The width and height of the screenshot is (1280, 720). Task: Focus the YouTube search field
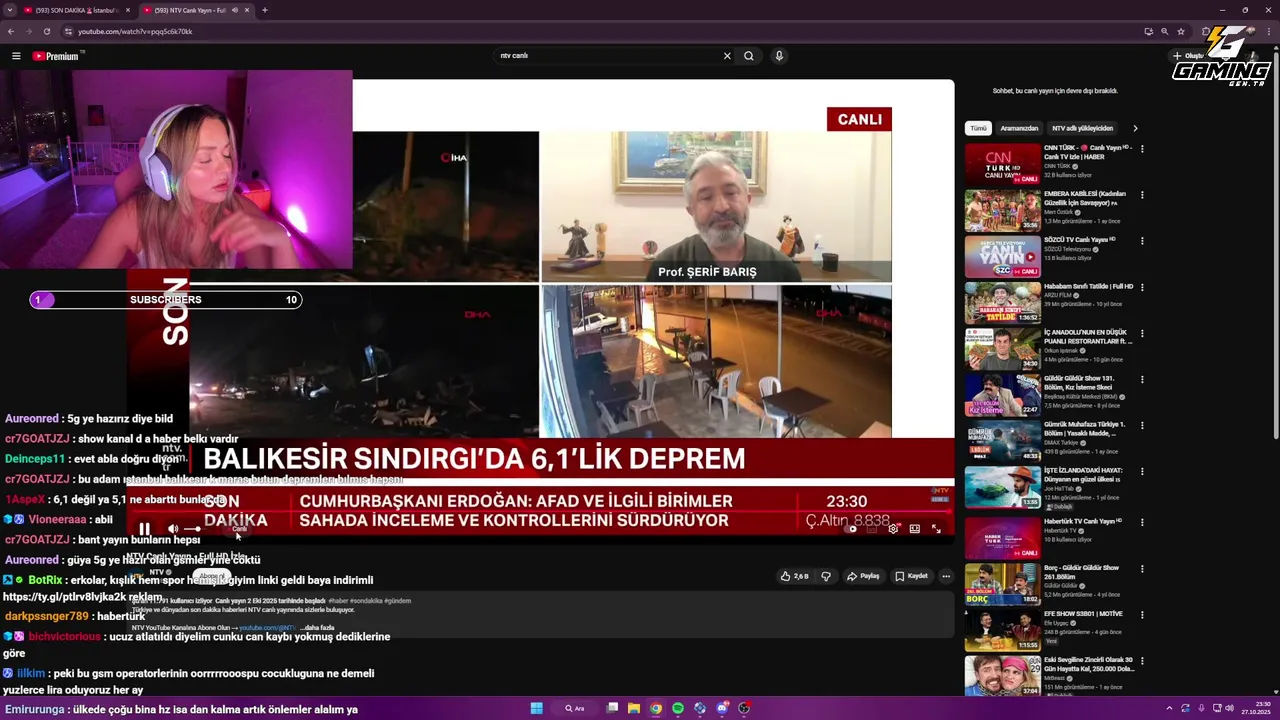608,56
